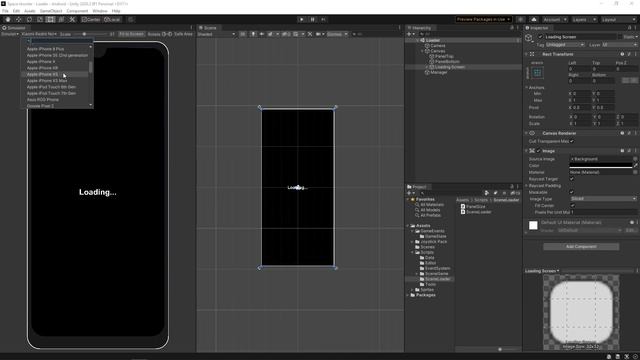The height and width of the screenshot is (360, 640).
Task: Select the Scale tool in the toolbar
Action: pyautogui.click(x=40, y=20)
